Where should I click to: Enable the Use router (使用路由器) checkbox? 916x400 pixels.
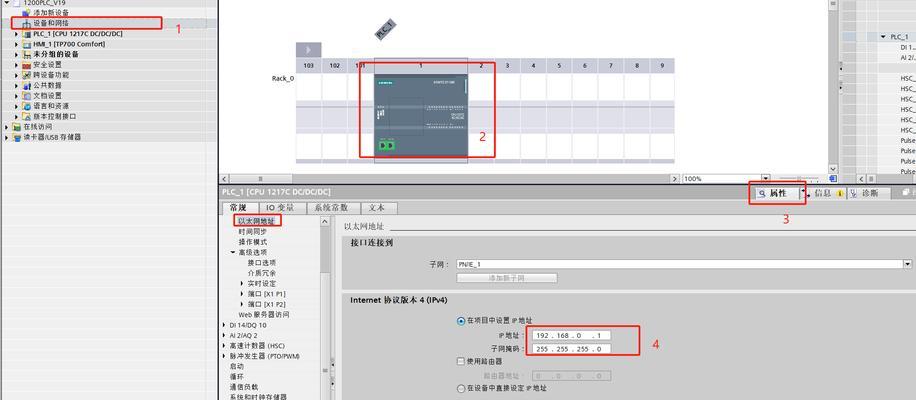click(461, 361)
